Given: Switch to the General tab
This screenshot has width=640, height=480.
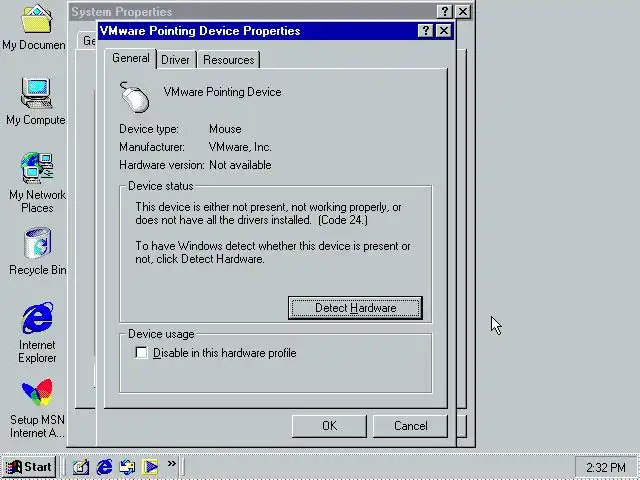Looking at the screenshot, I should pyautogui.click(x=131, y=58).
